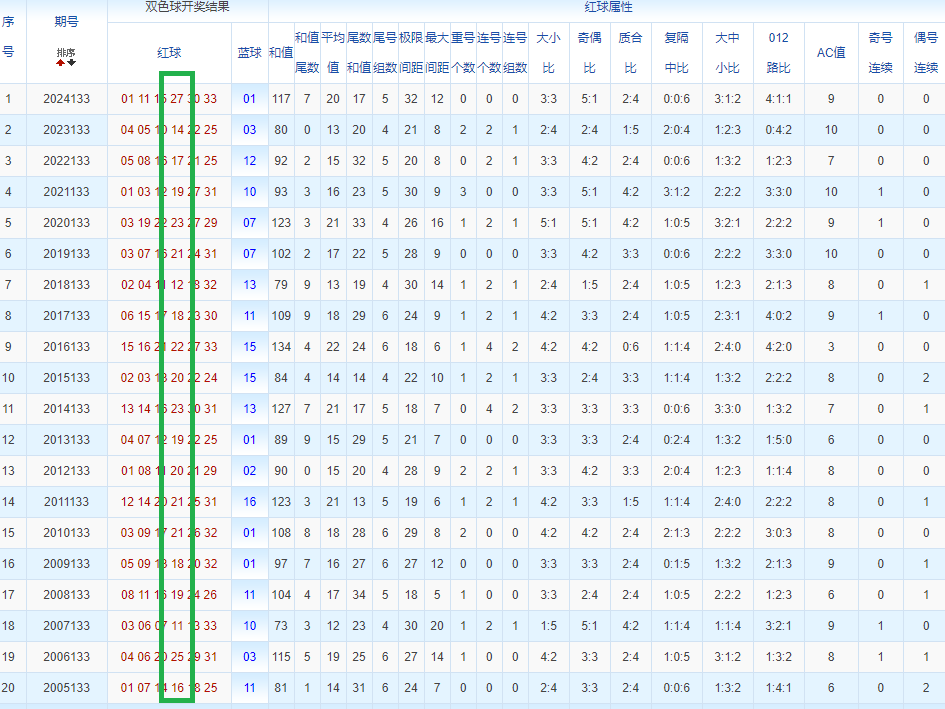Select issue number 2006133
The image size is (945, 709).
(x=66, y=657)
